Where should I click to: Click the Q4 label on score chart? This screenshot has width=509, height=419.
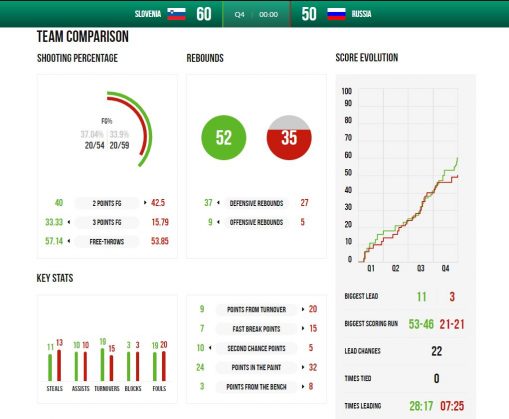click(x=445, y=268)
